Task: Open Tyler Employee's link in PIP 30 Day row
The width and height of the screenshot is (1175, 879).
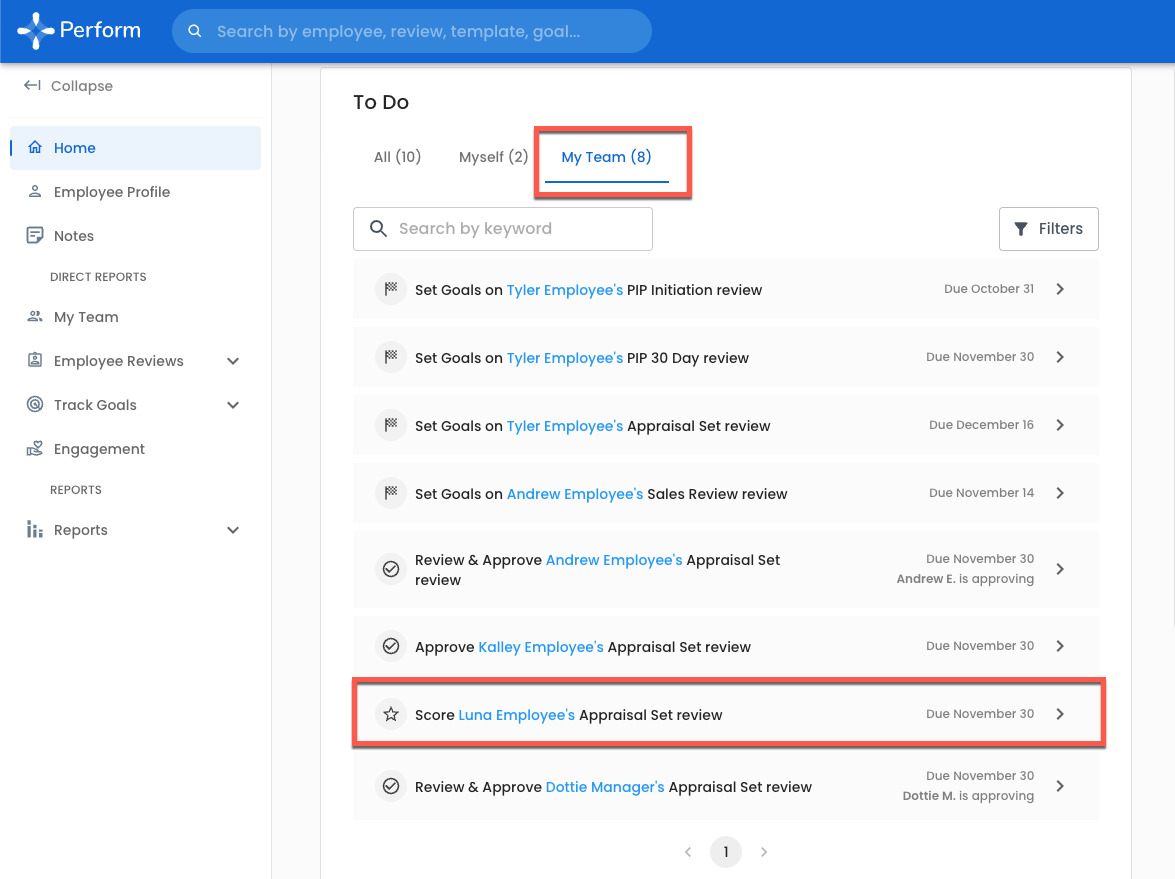Action: click(564, 358)
